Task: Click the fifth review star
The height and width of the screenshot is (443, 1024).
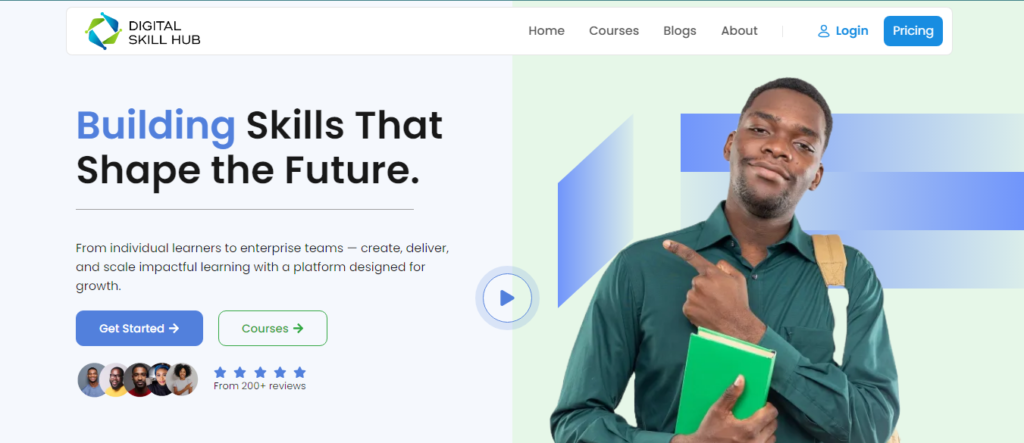Action: tap(300, 372)
